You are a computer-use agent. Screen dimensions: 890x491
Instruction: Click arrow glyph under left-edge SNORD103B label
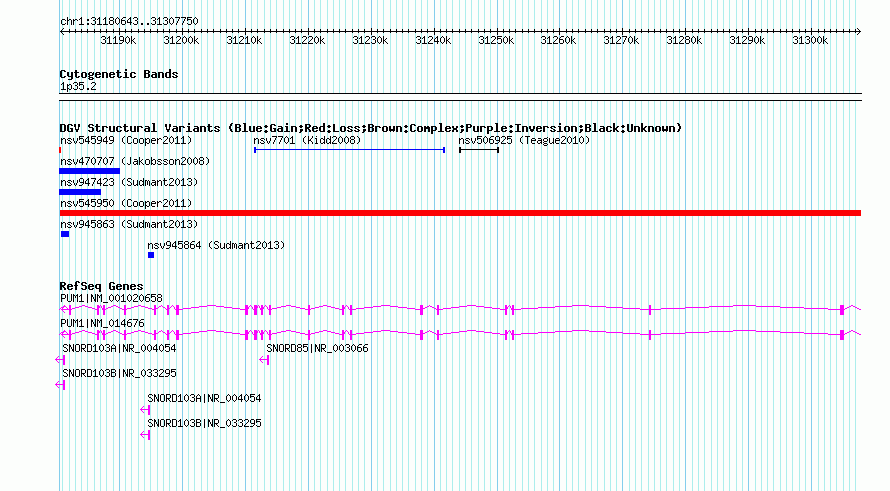(x=60, y=385)
